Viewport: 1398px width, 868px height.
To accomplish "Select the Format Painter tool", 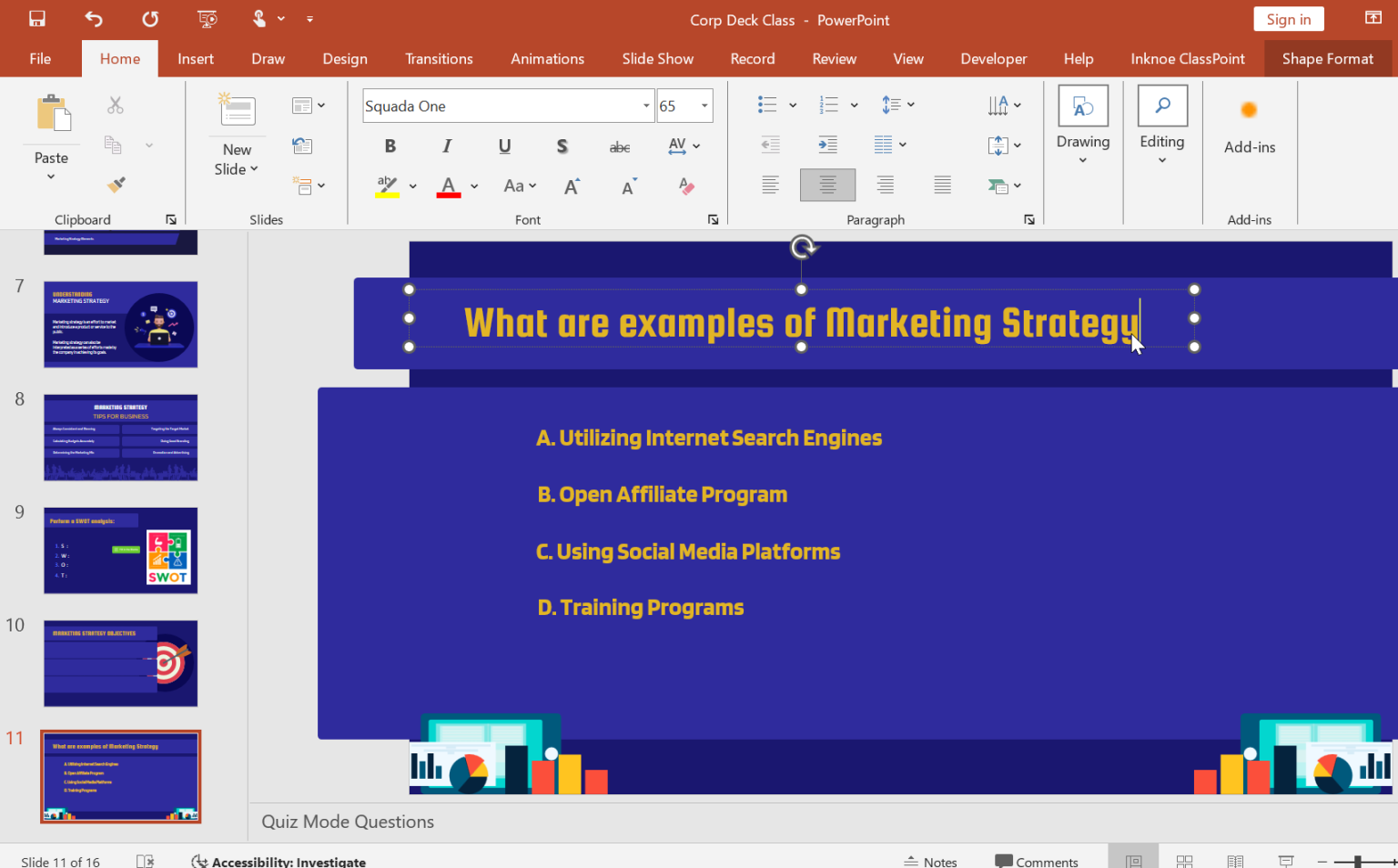I will 116,185.
